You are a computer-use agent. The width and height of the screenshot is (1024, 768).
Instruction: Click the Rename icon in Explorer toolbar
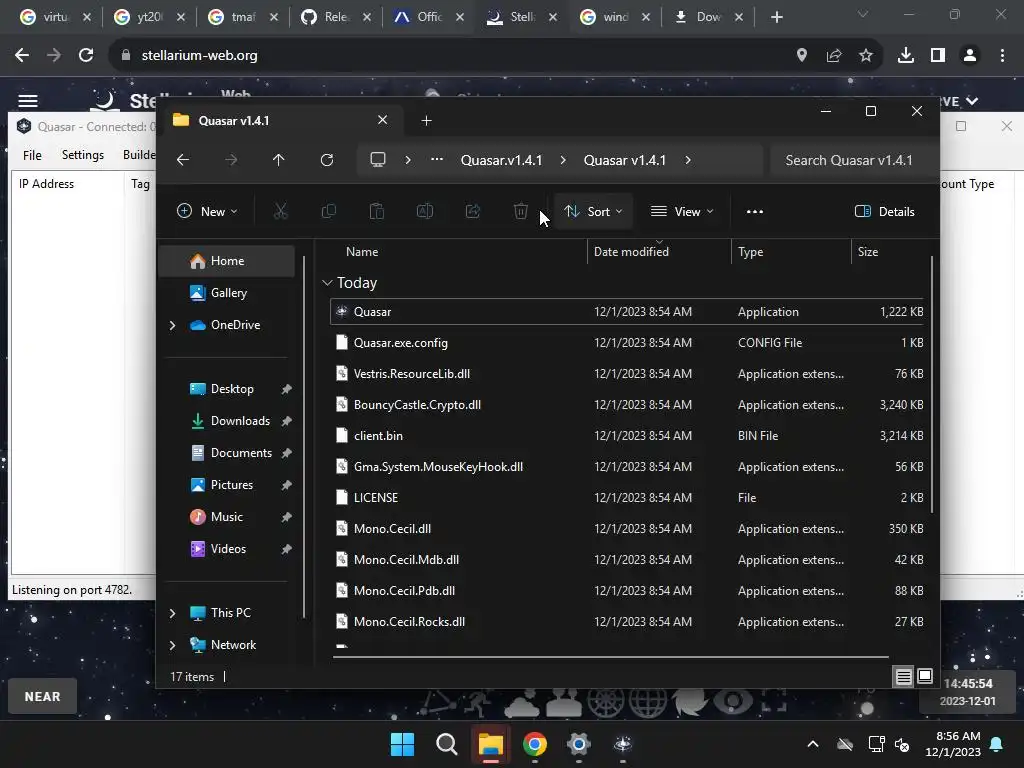[x=425, y=211]
